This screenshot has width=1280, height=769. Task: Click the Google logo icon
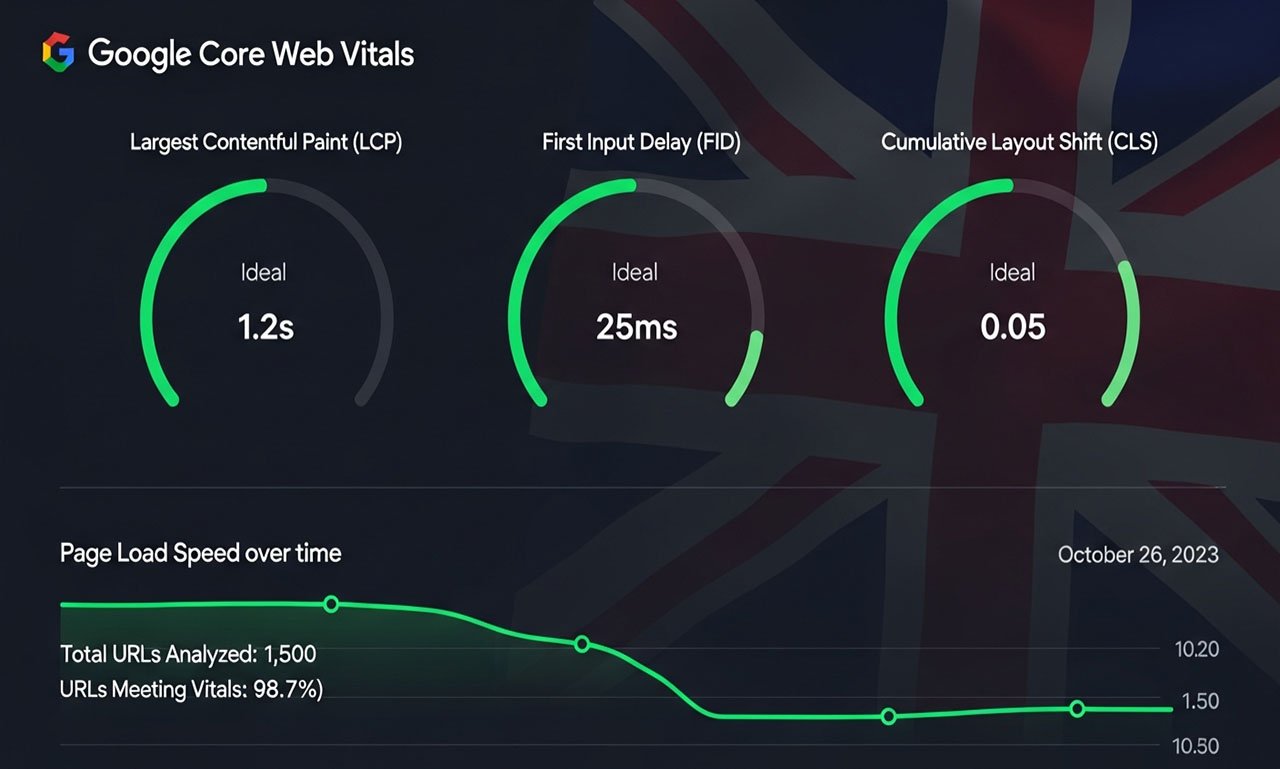click(58, 52)
